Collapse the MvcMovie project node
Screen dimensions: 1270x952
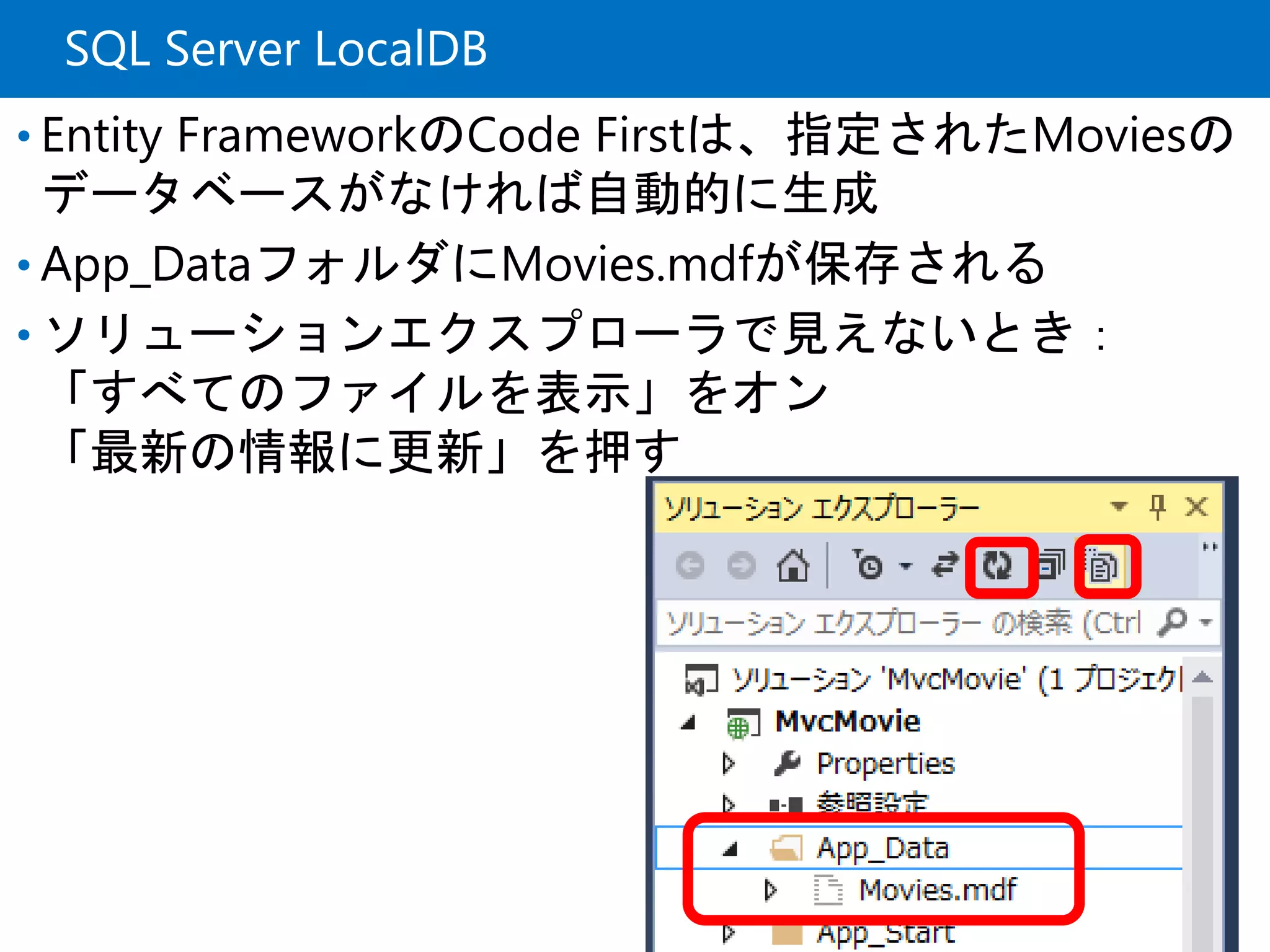[x=688, y=723]
